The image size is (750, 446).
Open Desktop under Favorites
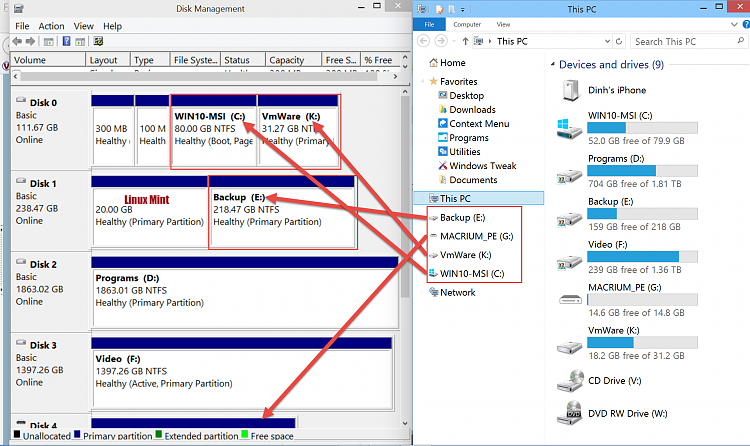(x=466, y=96)
